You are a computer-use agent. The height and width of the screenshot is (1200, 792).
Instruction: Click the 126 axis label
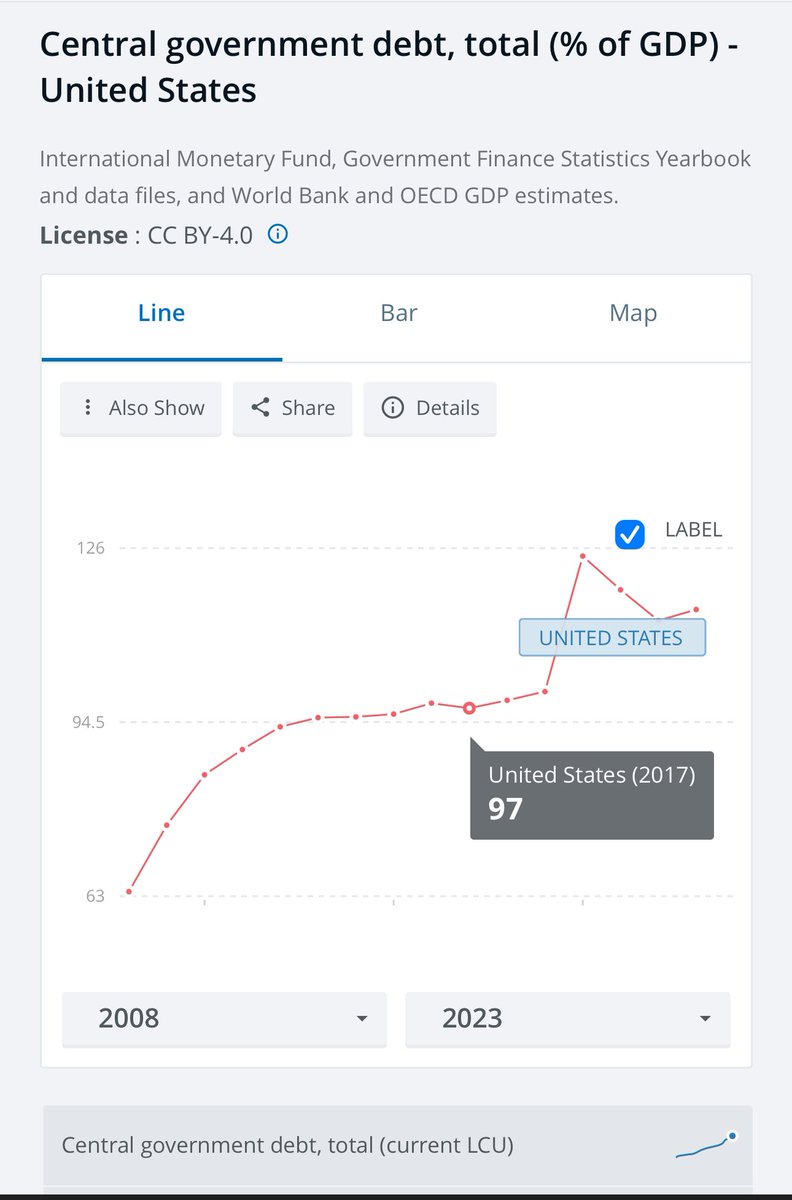[89, 548]
